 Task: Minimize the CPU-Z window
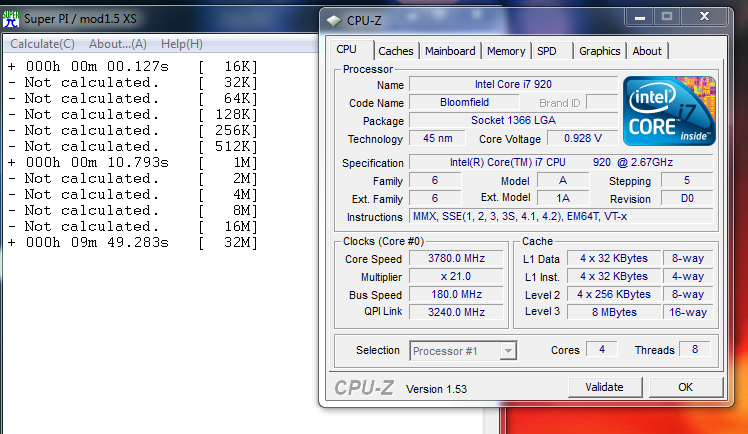point(640,17)
